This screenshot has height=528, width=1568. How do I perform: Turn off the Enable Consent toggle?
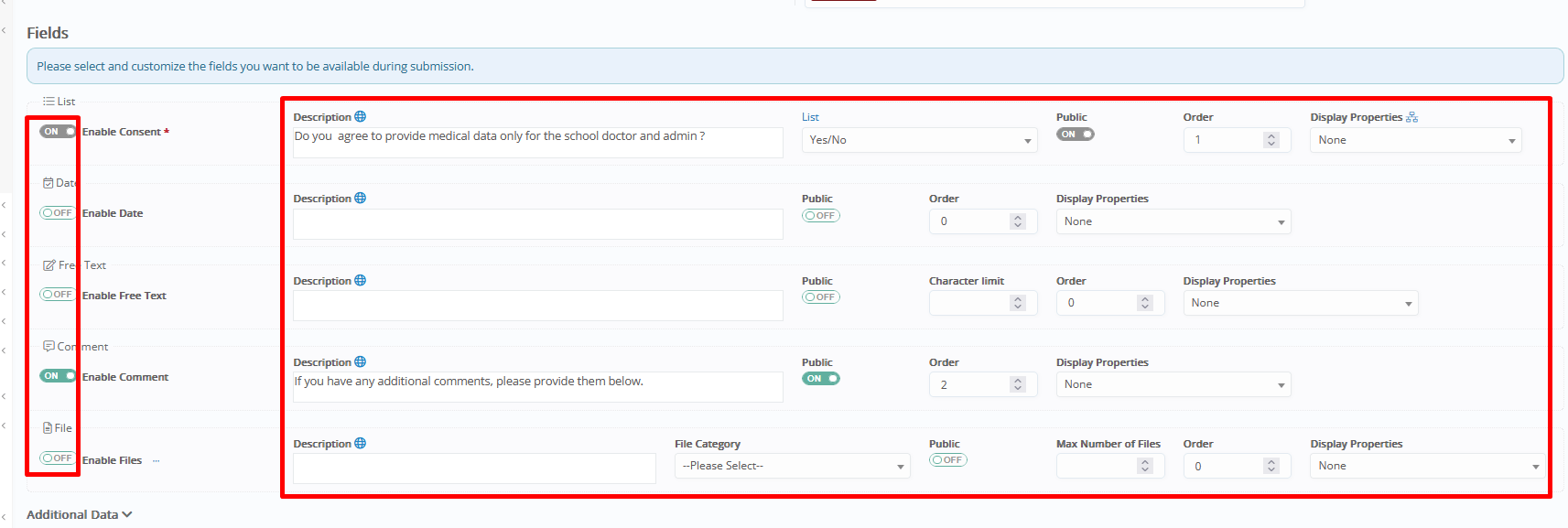[x=58, y=132]
